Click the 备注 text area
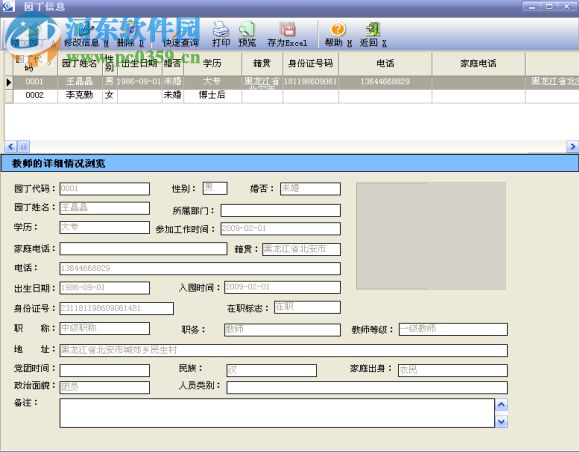 point(277,413)
